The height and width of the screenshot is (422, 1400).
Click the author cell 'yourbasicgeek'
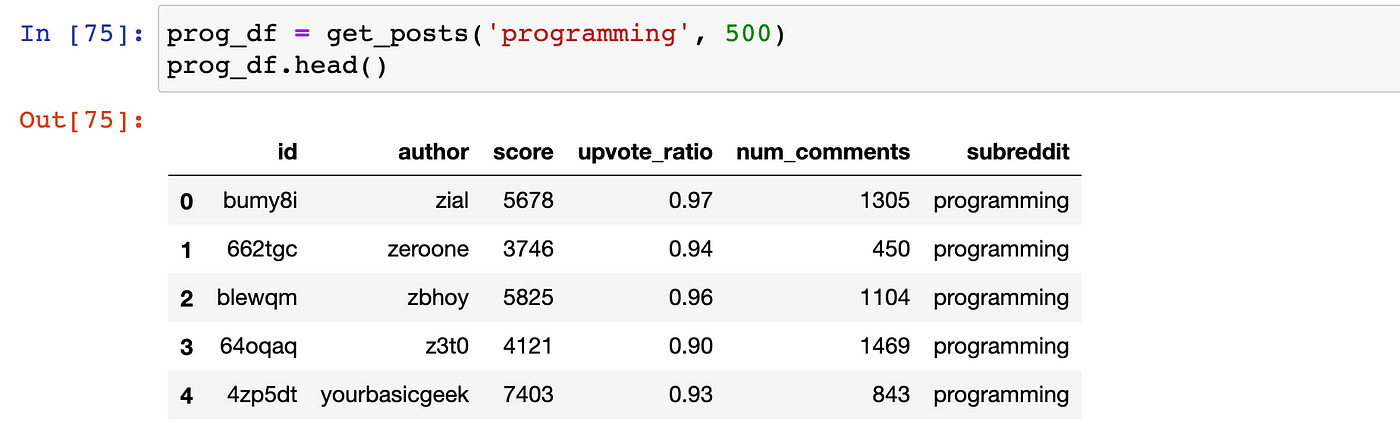(395, 396)
